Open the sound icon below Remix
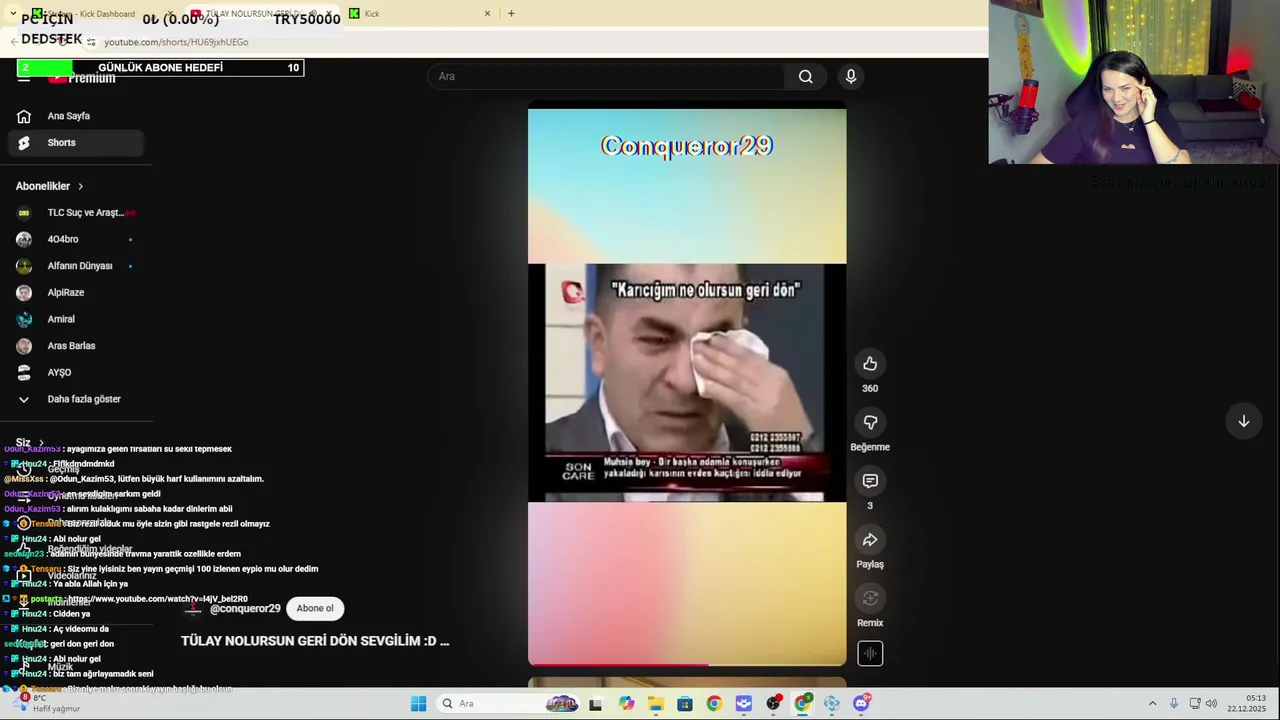This screenshot has width=1280, height=720. tap(870, 654)
